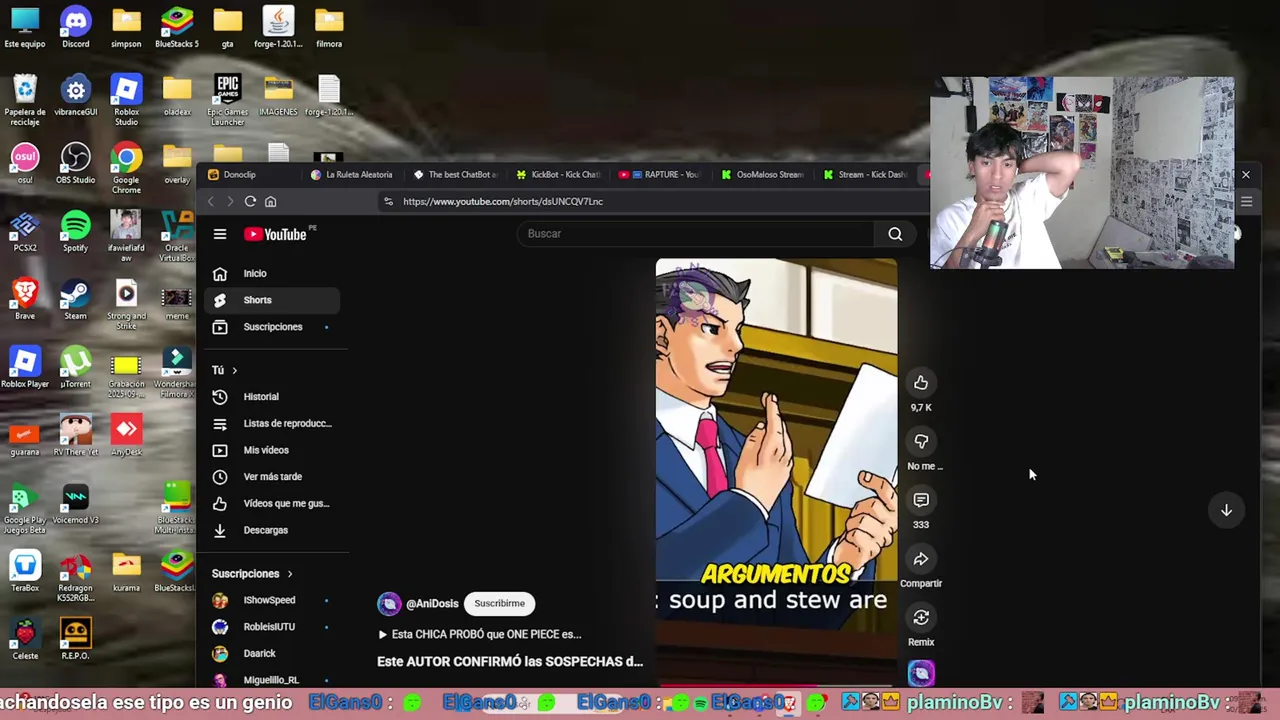Open the R.E.P.O. game icon
Image resolution: width=1280 pixels, height=720 pixels.
click(75, 639)
